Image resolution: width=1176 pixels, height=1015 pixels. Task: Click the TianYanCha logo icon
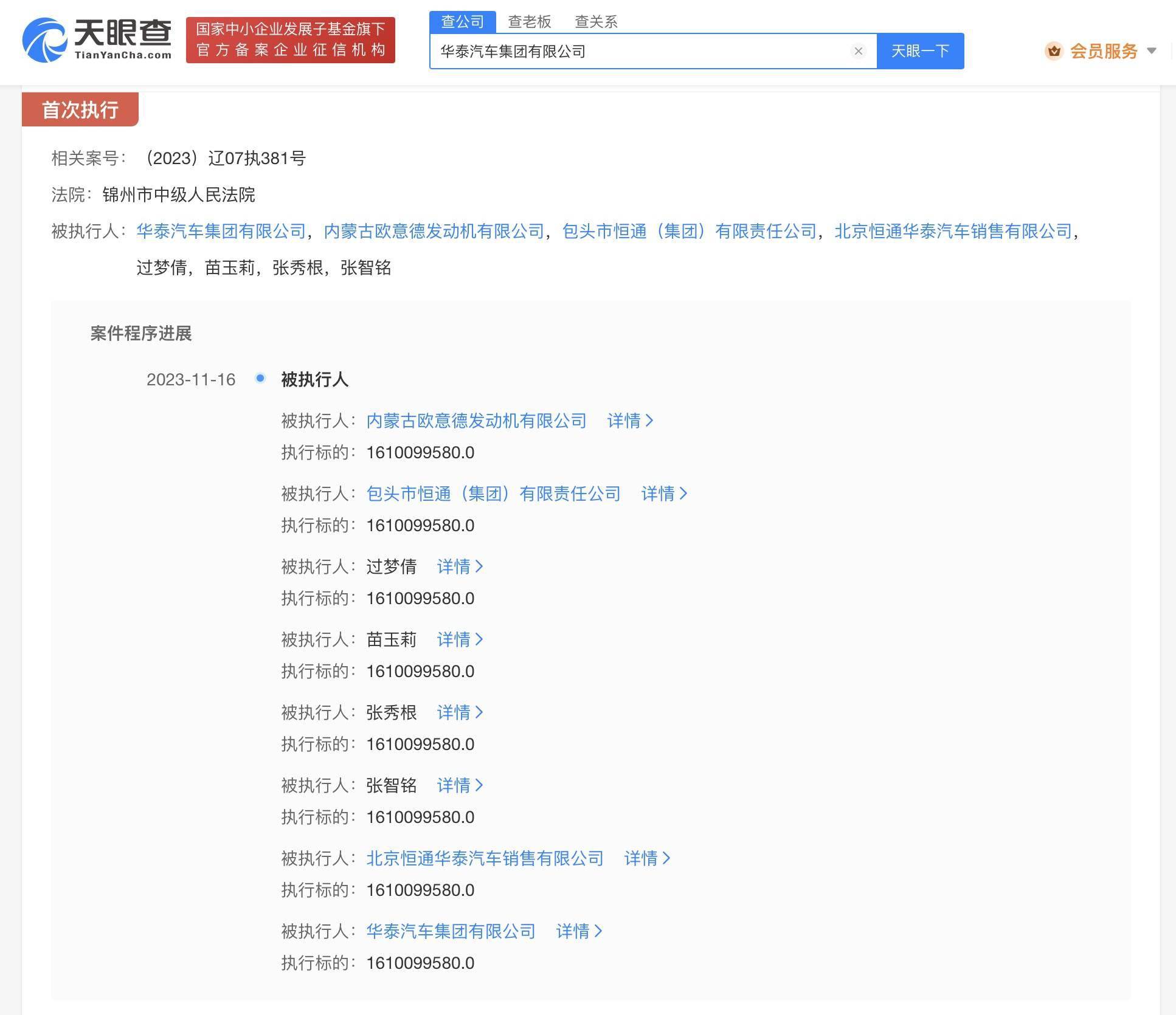(x=44, y=40)
